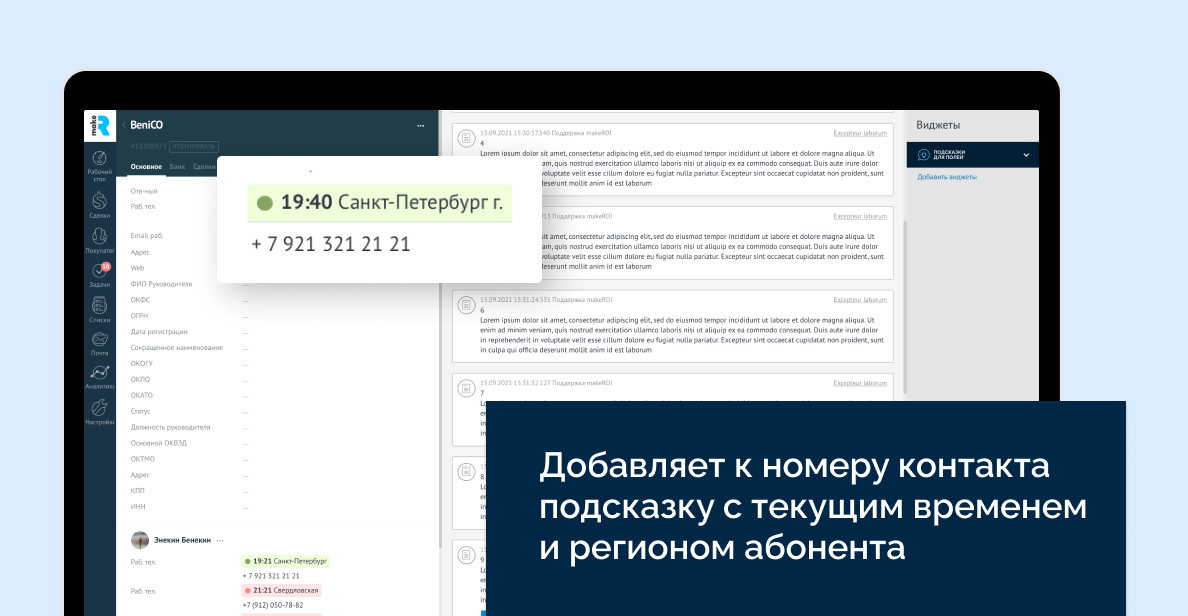Click the phone number in the popup

tap(330, 244)
